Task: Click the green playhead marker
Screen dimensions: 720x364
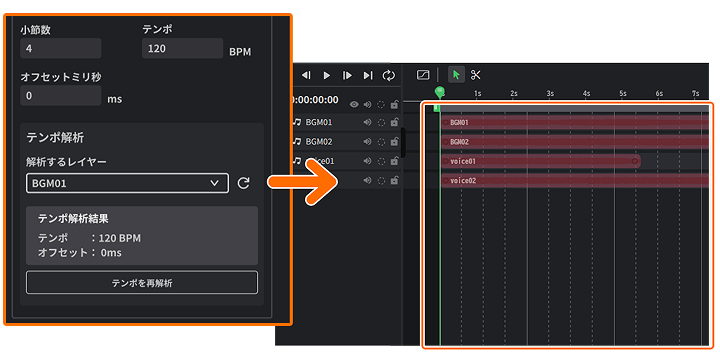Action: point(440,91)
